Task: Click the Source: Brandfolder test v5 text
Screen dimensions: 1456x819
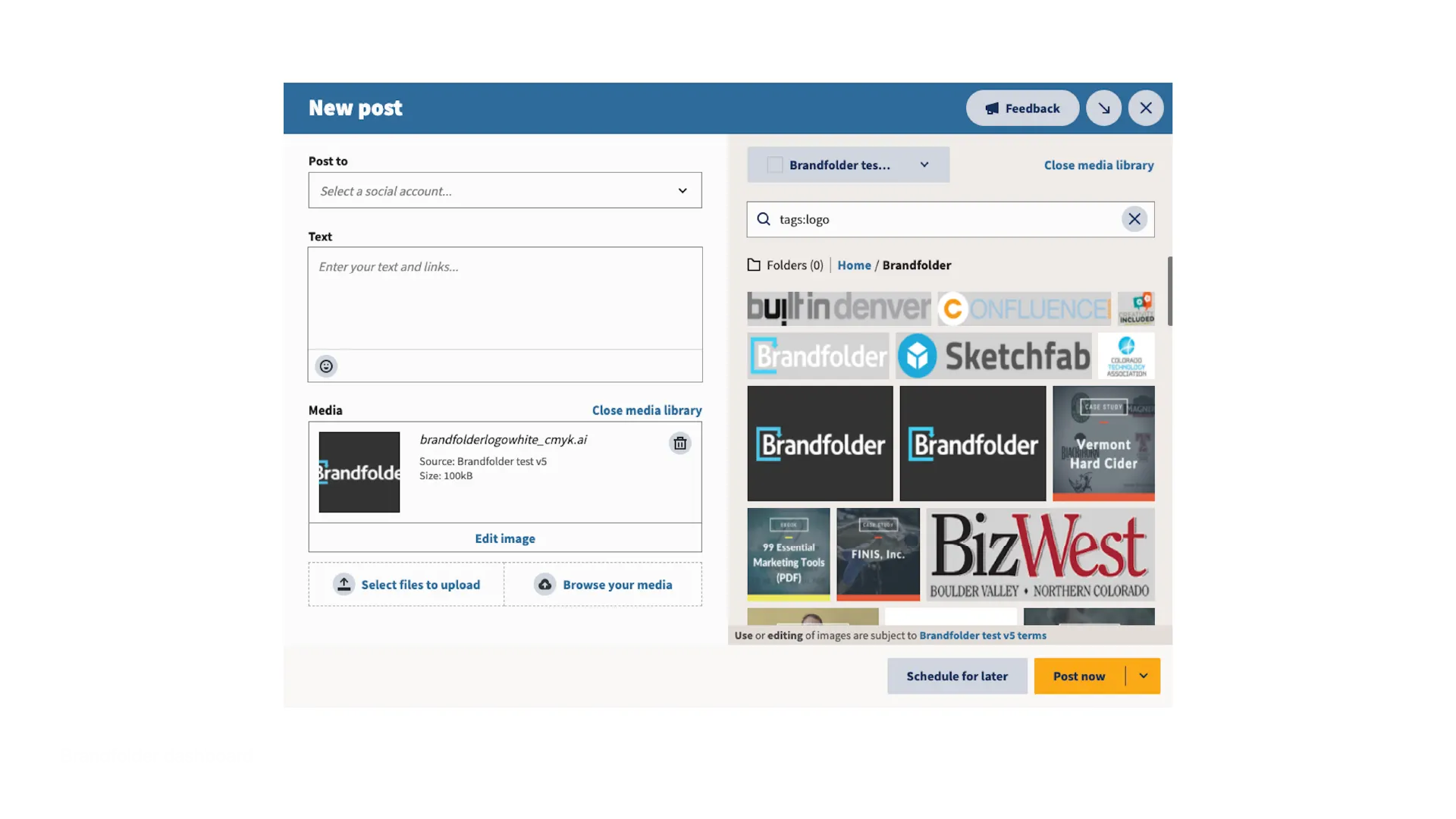Action: pos(483,461)
